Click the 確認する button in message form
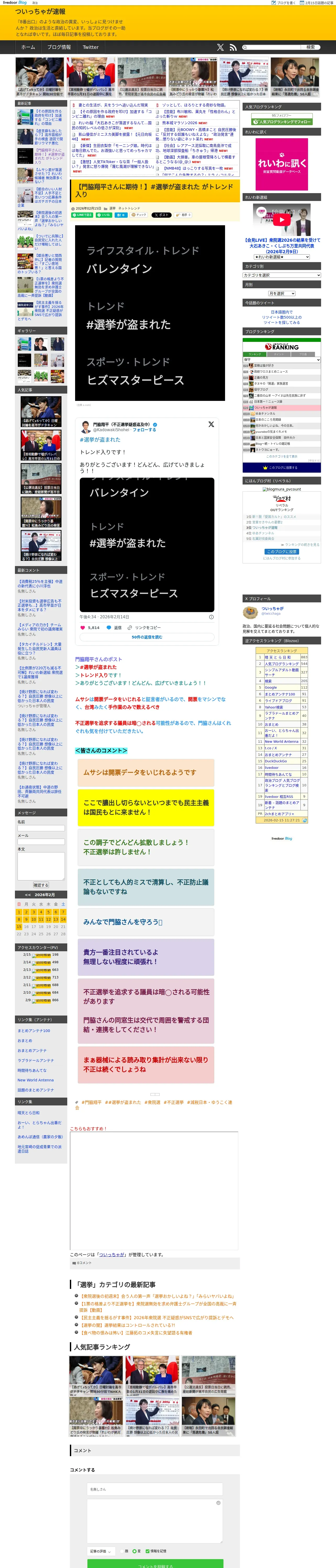 [x=41, y=885]
